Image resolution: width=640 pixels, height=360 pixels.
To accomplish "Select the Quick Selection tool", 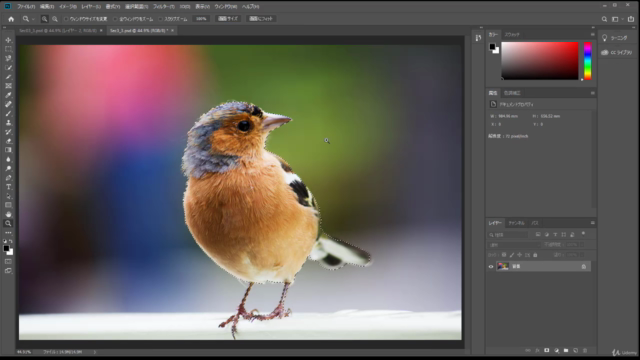I will pyautogui.click(x=8, y=68).
